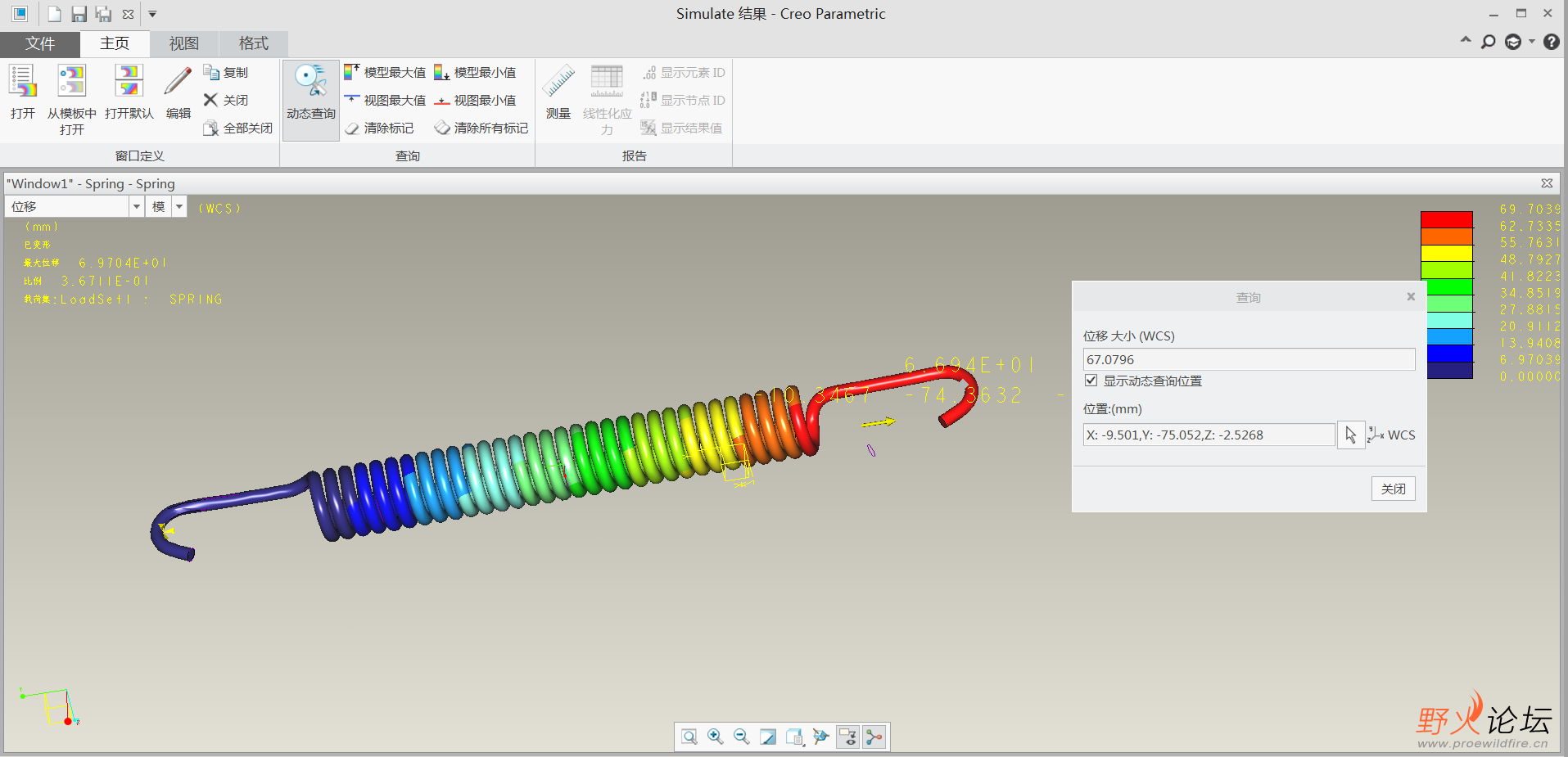Click the Zoom Out magnifier icon

coord(742,737)
